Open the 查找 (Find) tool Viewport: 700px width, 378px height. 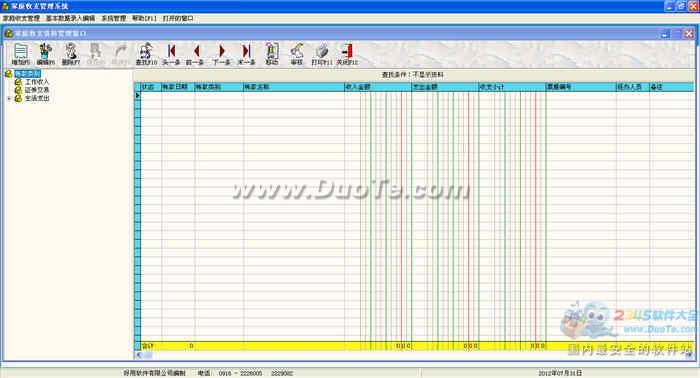(x=146, y=54)
